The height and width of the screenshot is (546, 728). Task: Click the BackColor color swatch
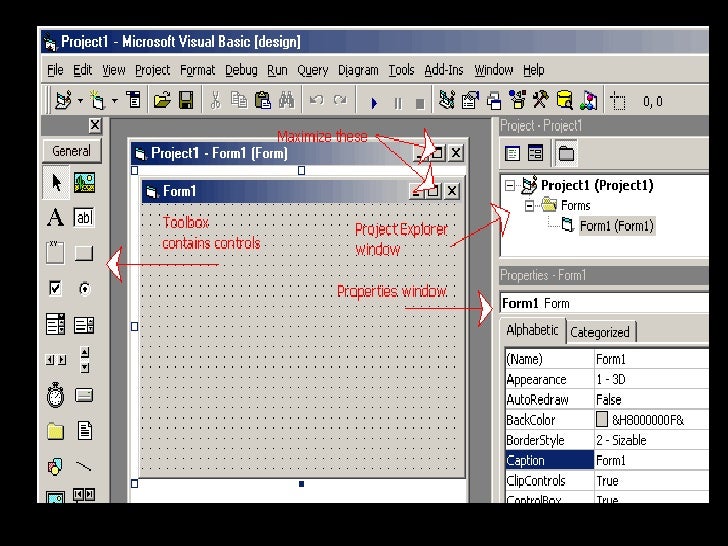click(602, 419)
